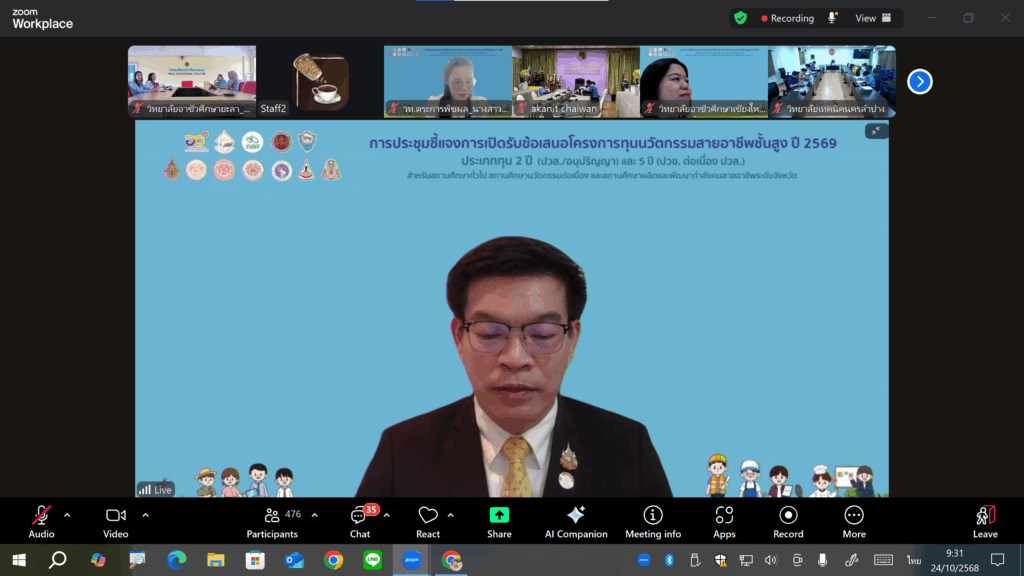Expand video options arrow next to Video

tap(145, 515)
